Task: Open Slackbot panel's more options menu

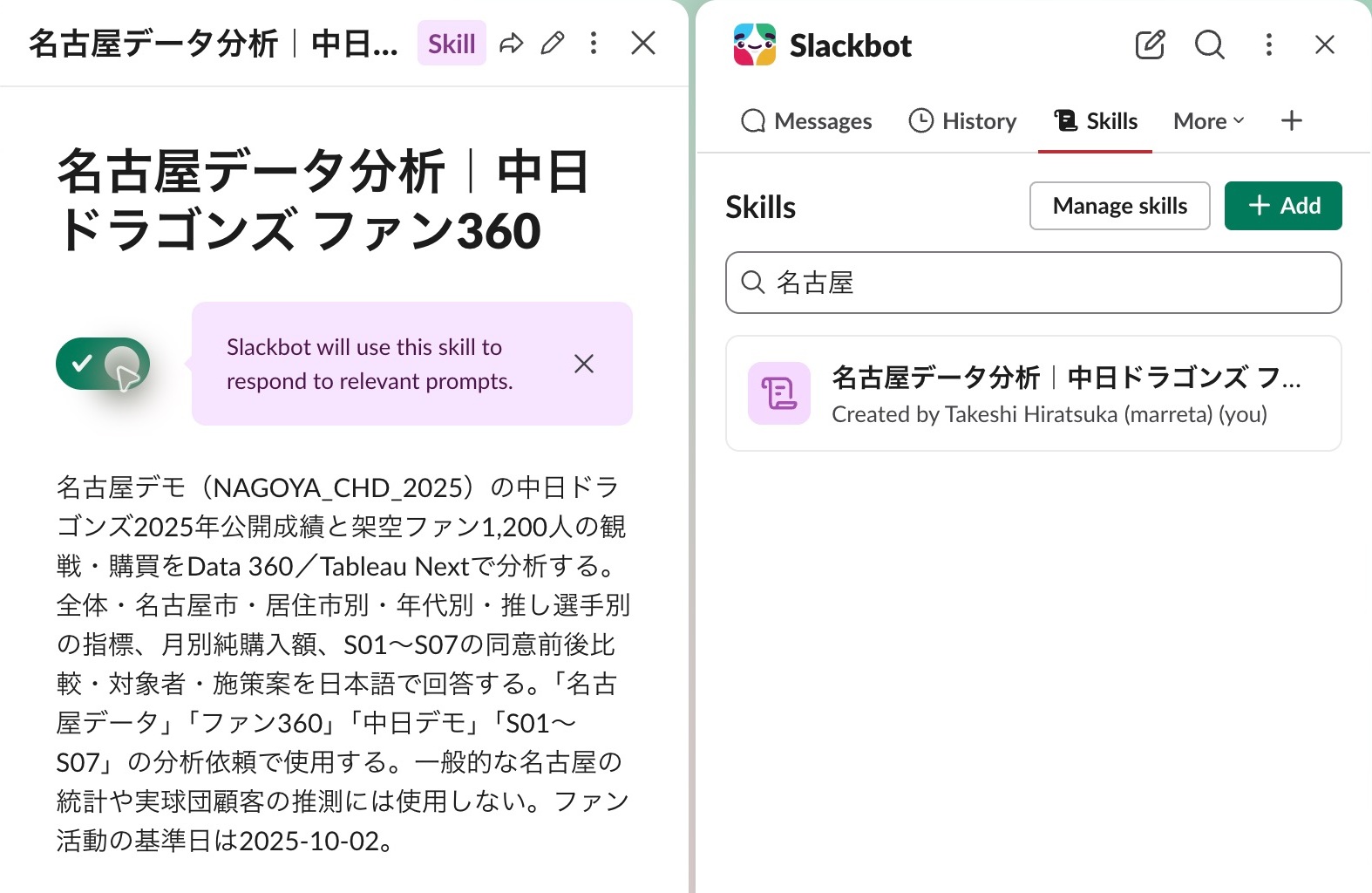Action: point(1269,44)
